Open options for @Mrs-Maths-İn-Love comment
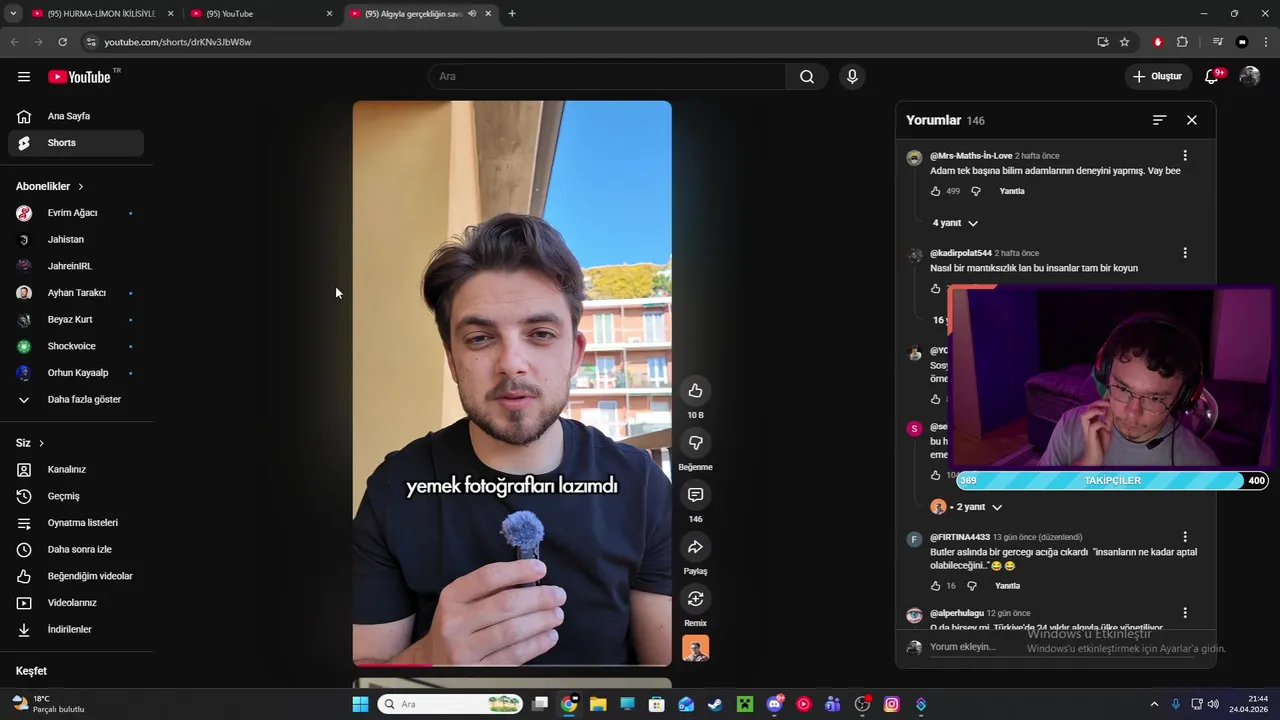Viewport: 1280px width, 720px height. [x=1185, y=156]
